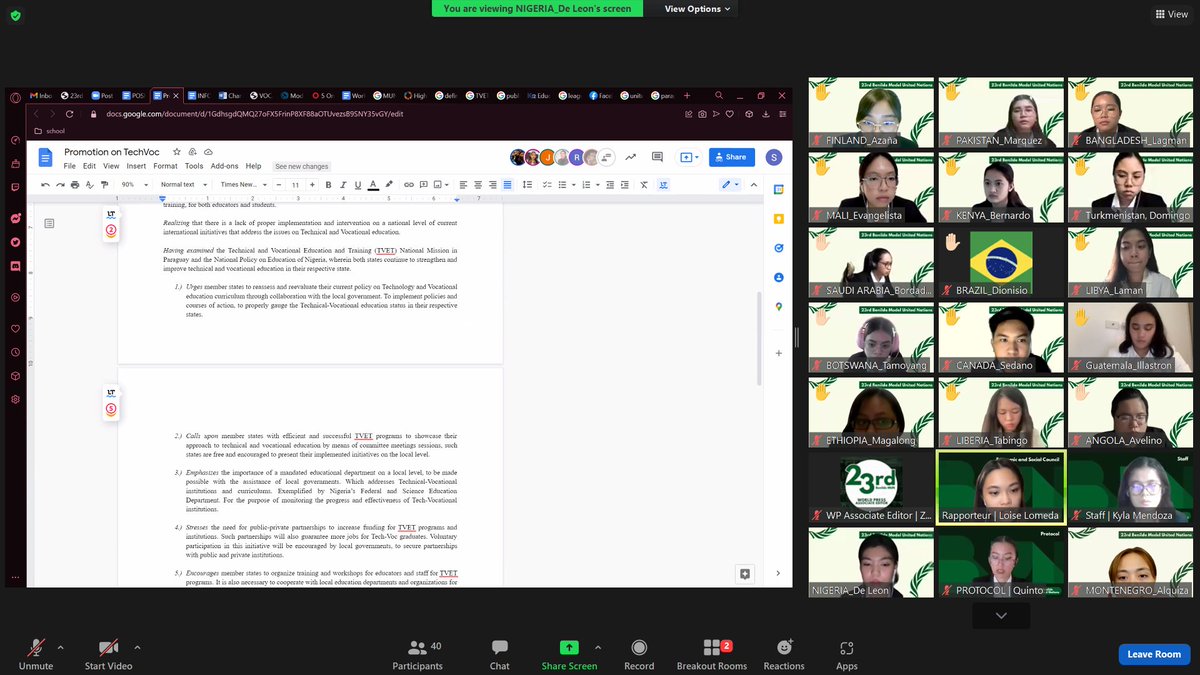This screenshot has width=1200, height=675.
Task: Open Zoom Reactions
Action: (x=784, y=654)
